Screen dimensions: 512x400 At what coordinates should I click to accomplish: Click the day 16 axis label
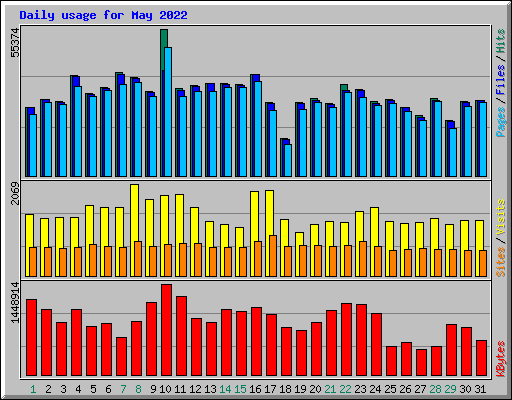(x=255, y=389)
